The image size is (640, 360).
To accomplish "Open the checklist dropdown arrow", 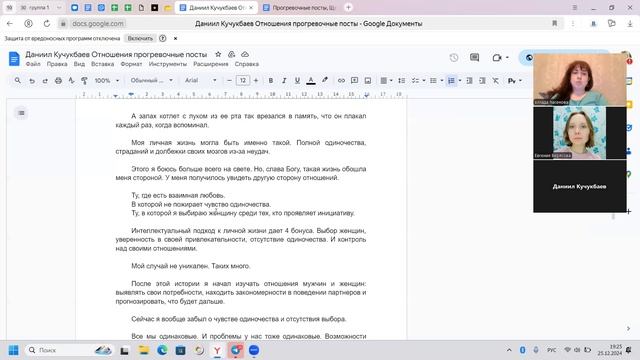I will 424,81.
